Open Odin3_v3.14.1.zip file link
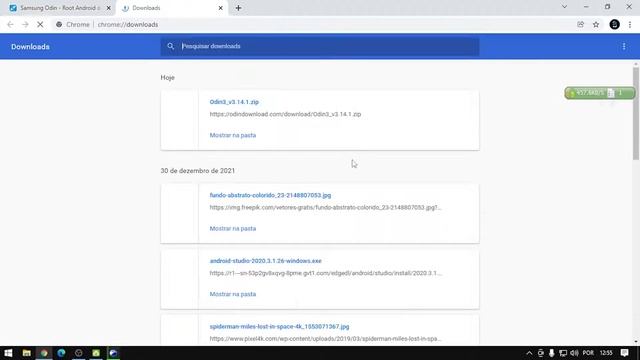640x360 pixels. click(234, 102)
